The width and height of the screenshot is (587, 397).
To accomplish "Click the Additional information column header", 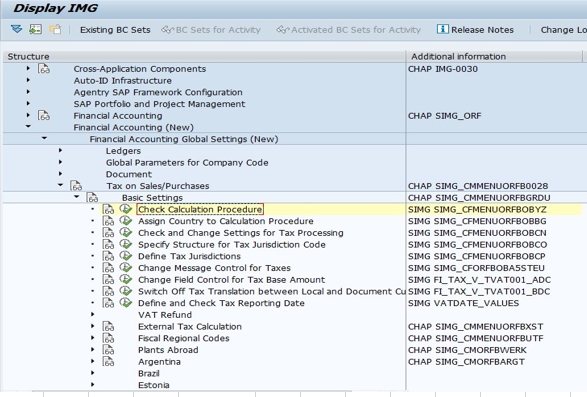I will 494,57.
